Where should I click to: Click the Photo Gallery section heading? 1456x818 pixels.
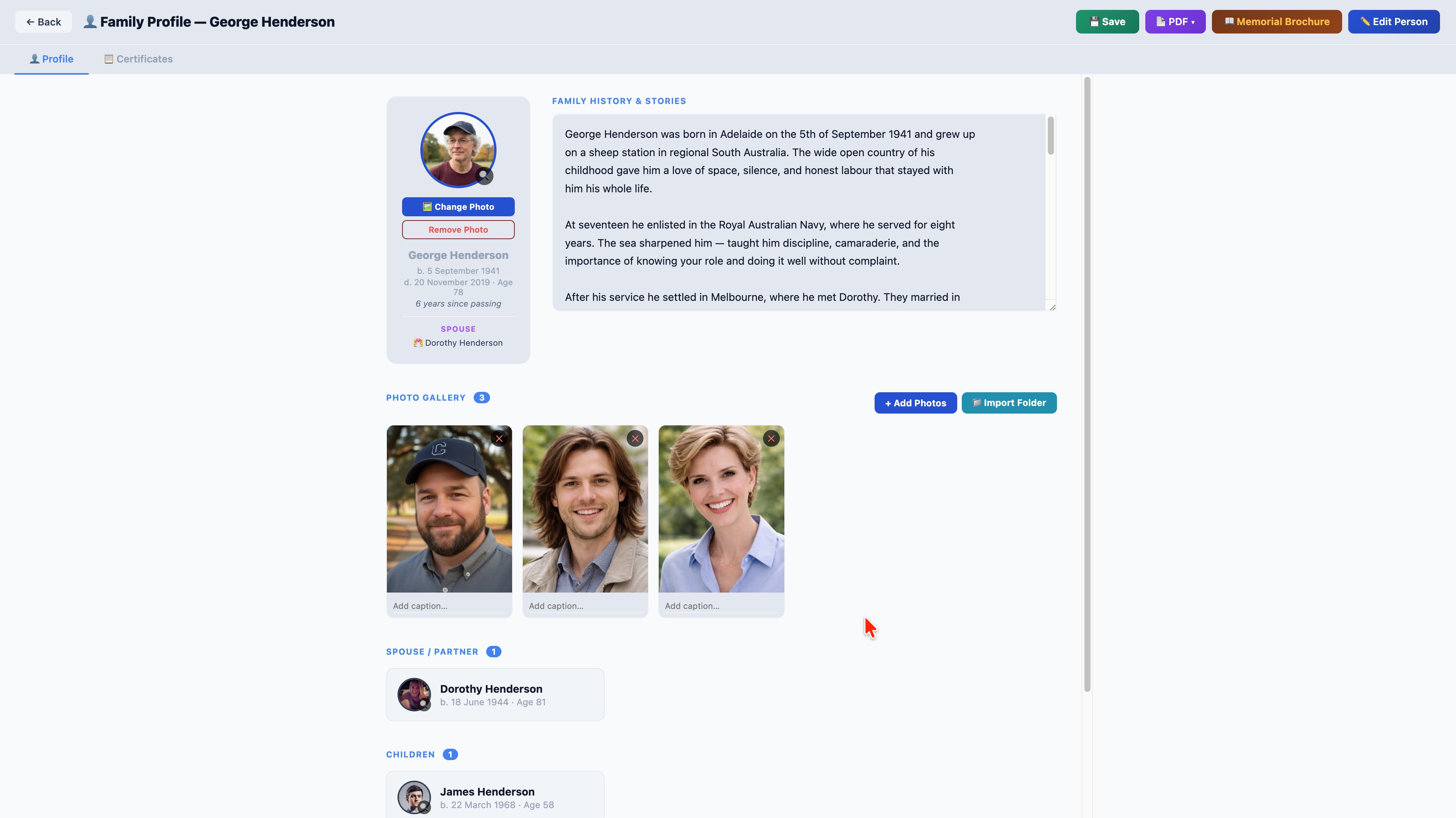[x=426, y=398]
